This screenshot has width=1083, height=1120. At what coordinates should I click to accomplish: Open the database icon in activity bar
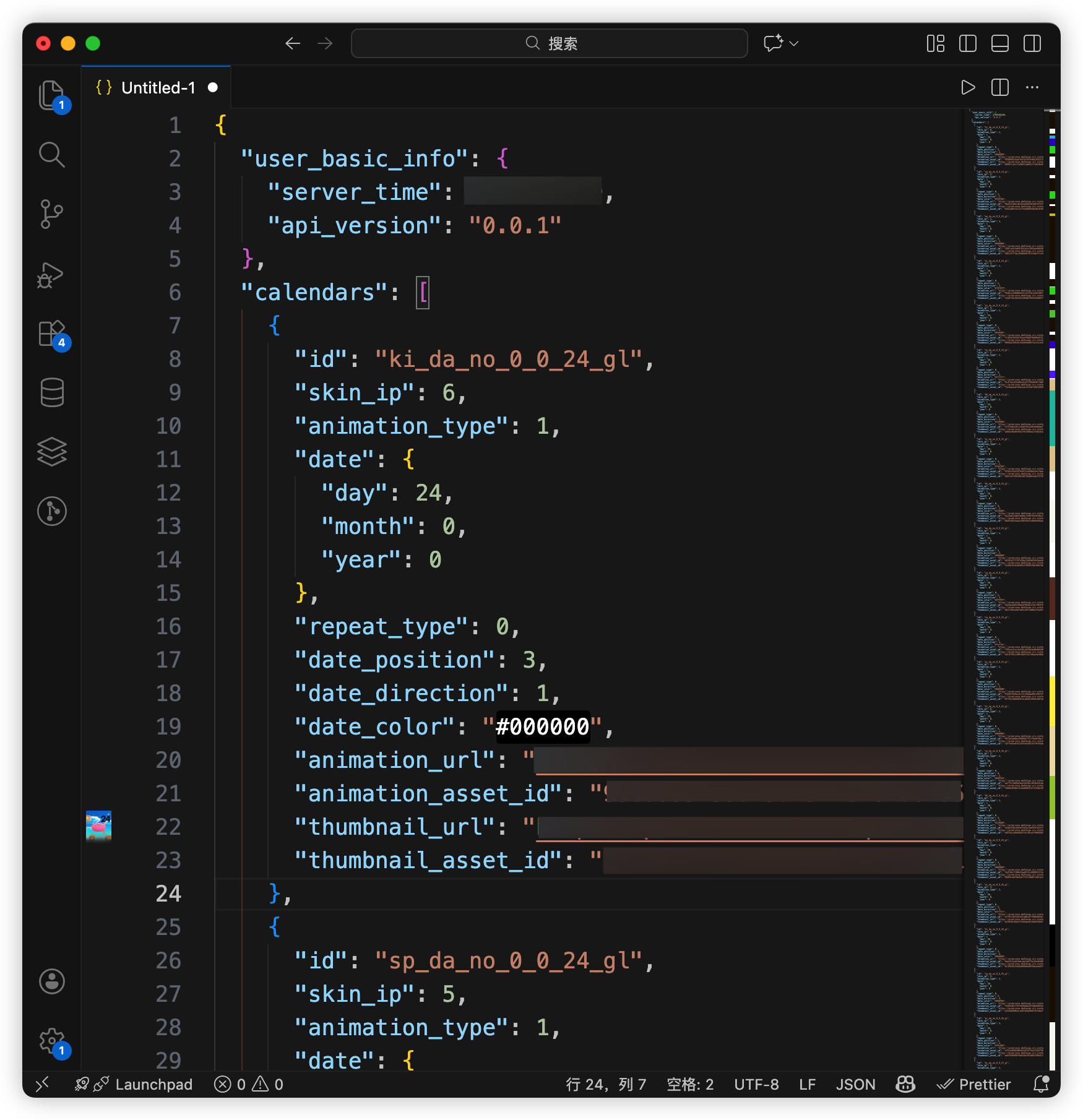pos(51,392)
